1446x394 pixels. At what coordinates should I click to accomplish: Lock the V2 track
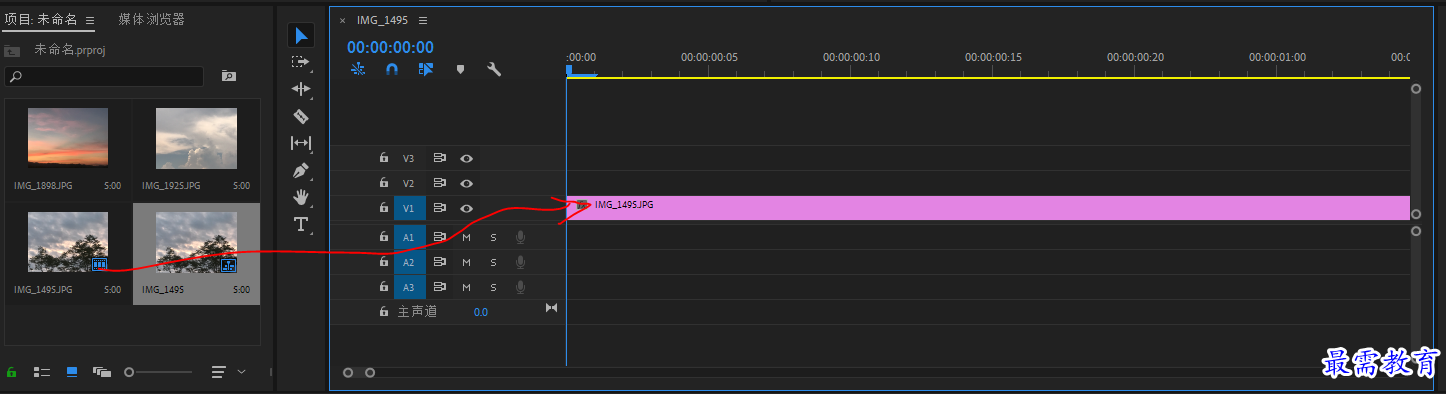[x=383, y=183]
